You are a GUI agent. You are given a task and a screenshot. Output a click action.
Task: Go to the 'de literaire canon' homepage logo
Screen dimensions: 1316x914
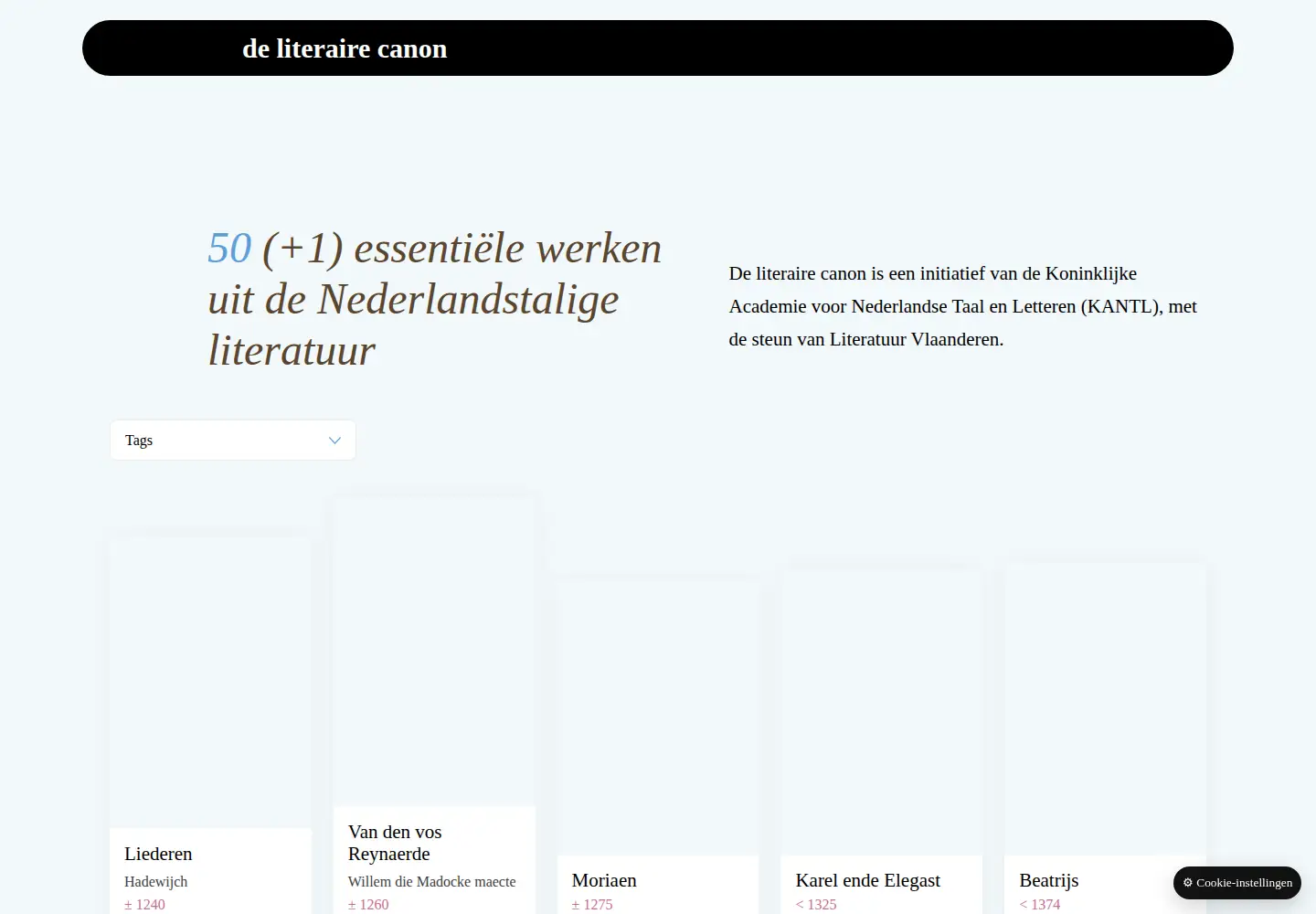(x=345, y=48)
